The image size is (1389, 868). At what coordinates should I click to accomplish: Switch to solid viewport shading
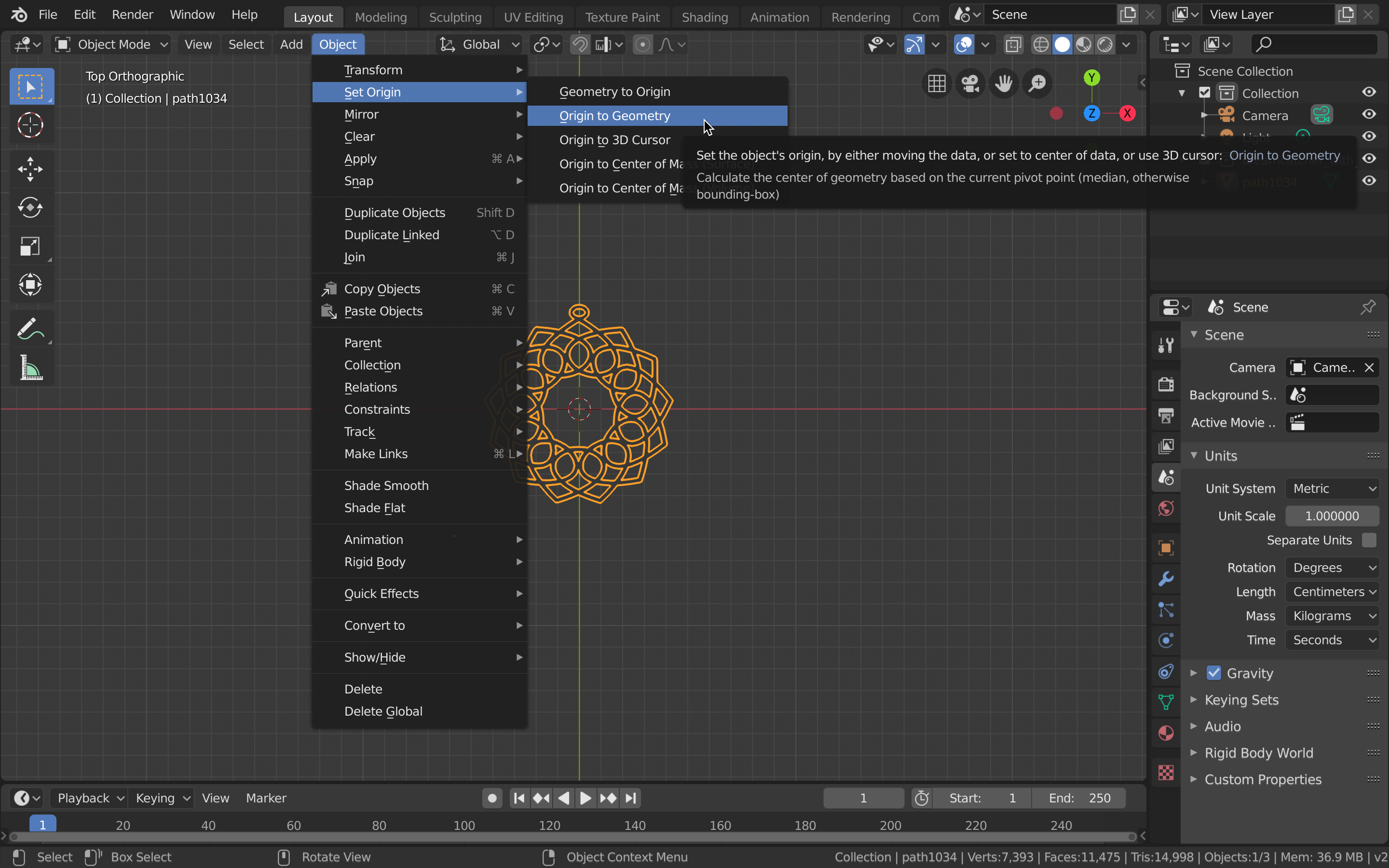point(1062,44)
